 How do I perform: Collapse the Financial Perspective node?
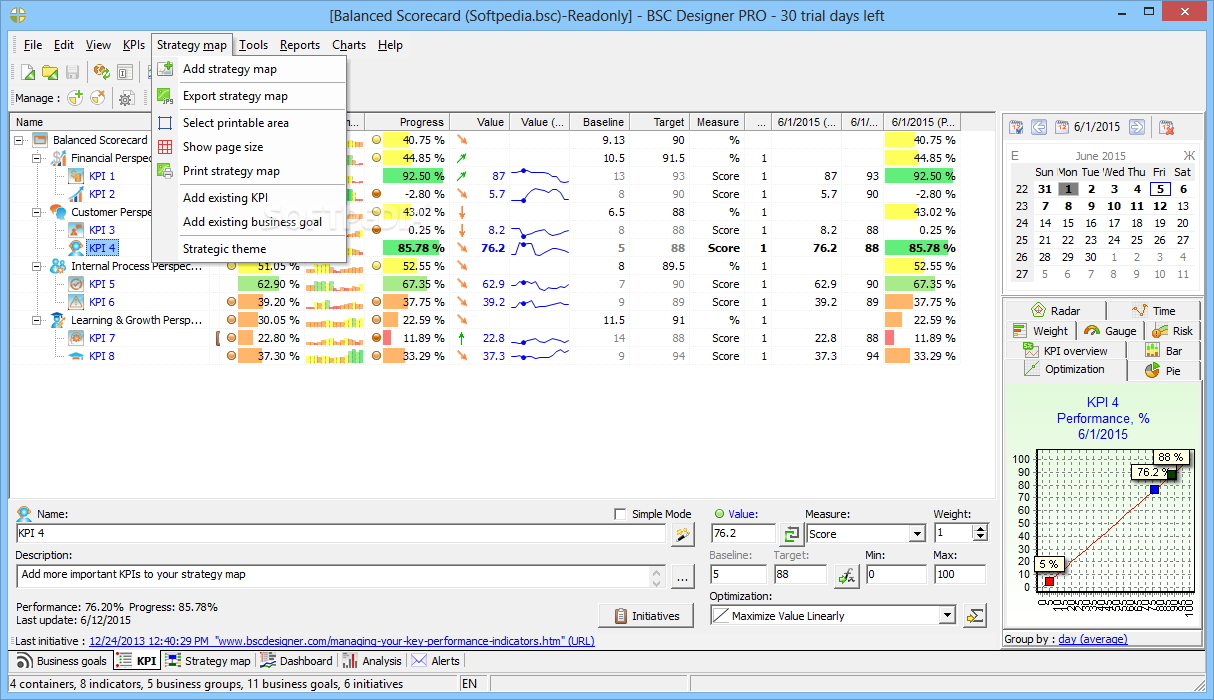(x=37, y=158)
